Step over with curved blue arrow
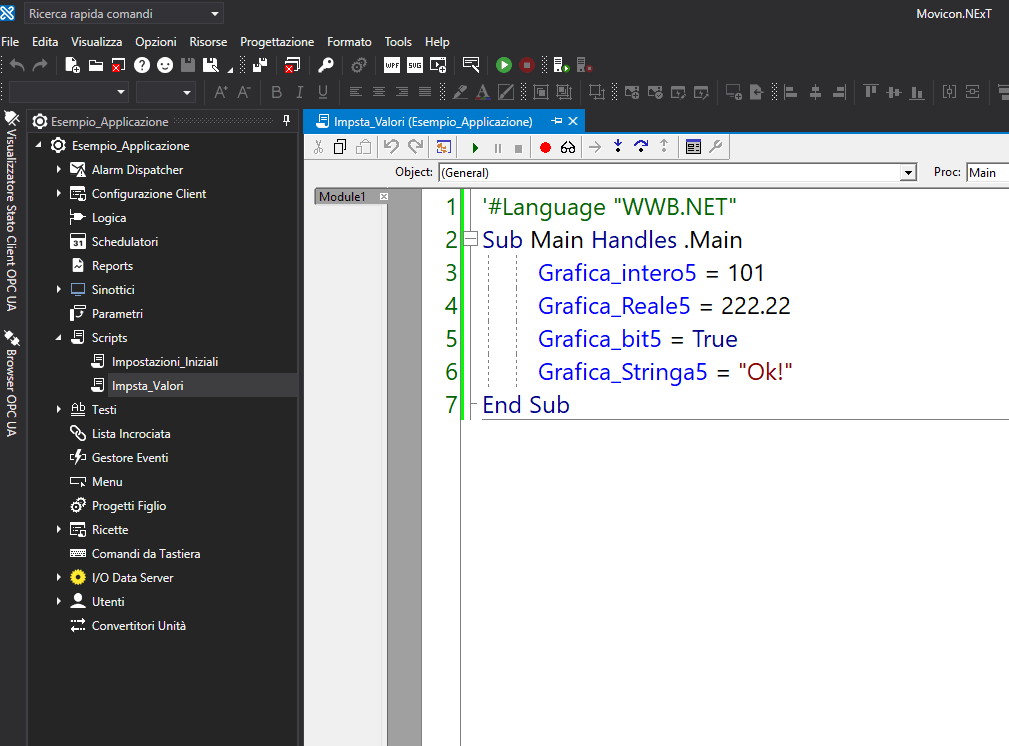The height and width of the screenshot is (746, 1009). pyautogui.click(x=641, y=147)
